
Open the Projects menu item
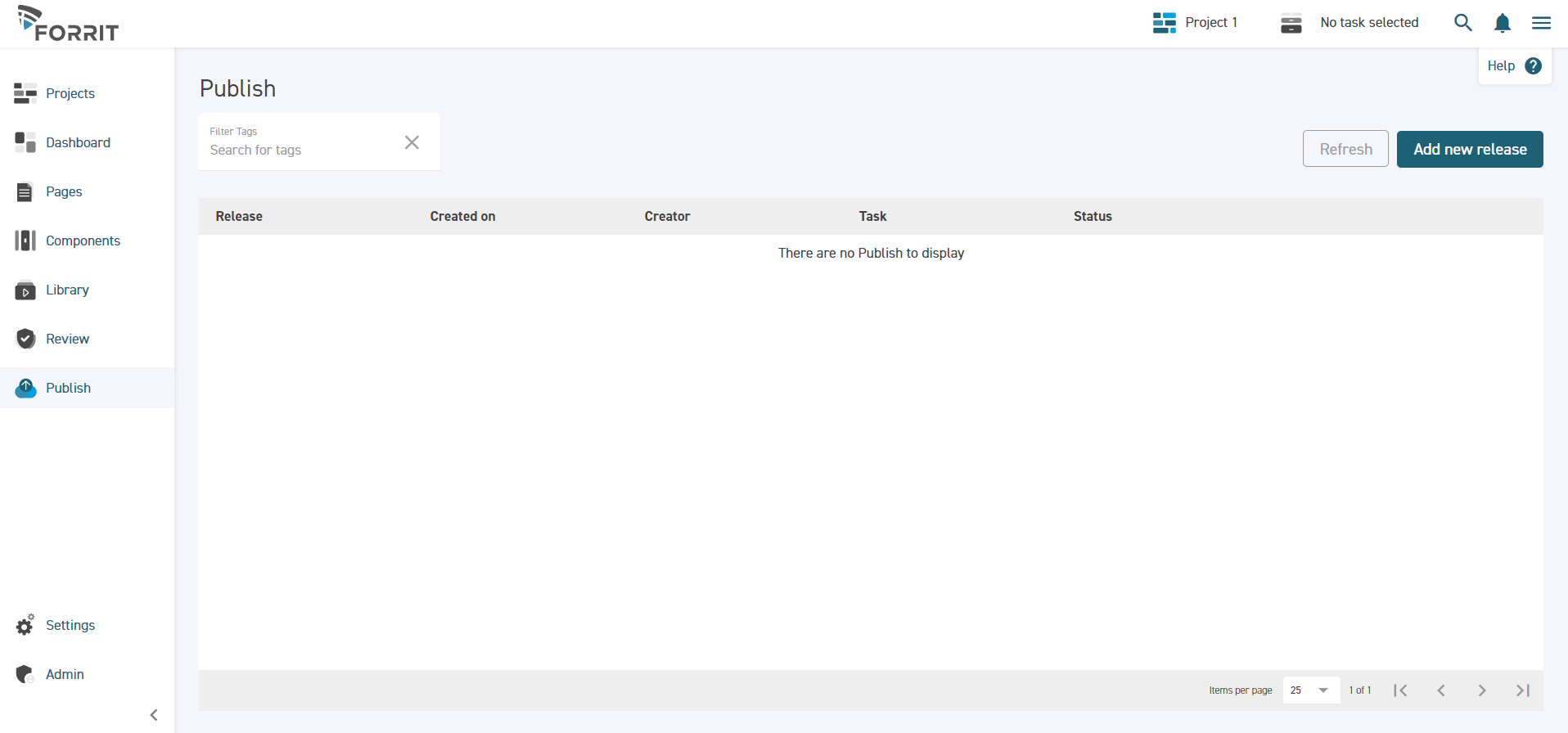point(88,93)
